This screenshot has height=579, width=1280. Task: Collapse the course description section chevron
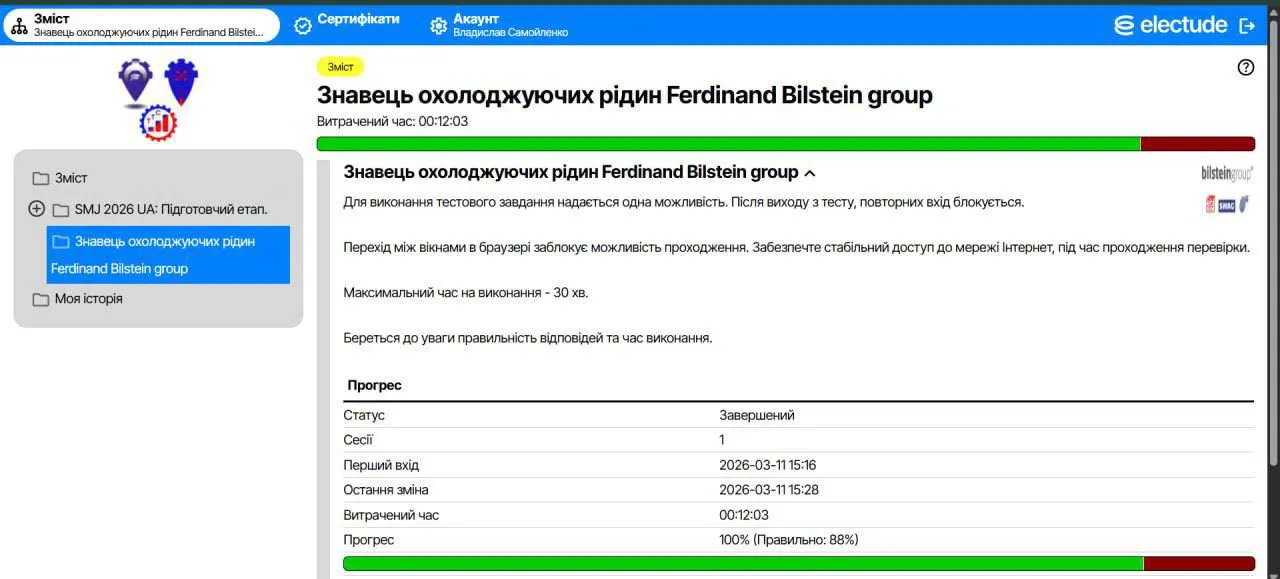click(x=810, y=173)
